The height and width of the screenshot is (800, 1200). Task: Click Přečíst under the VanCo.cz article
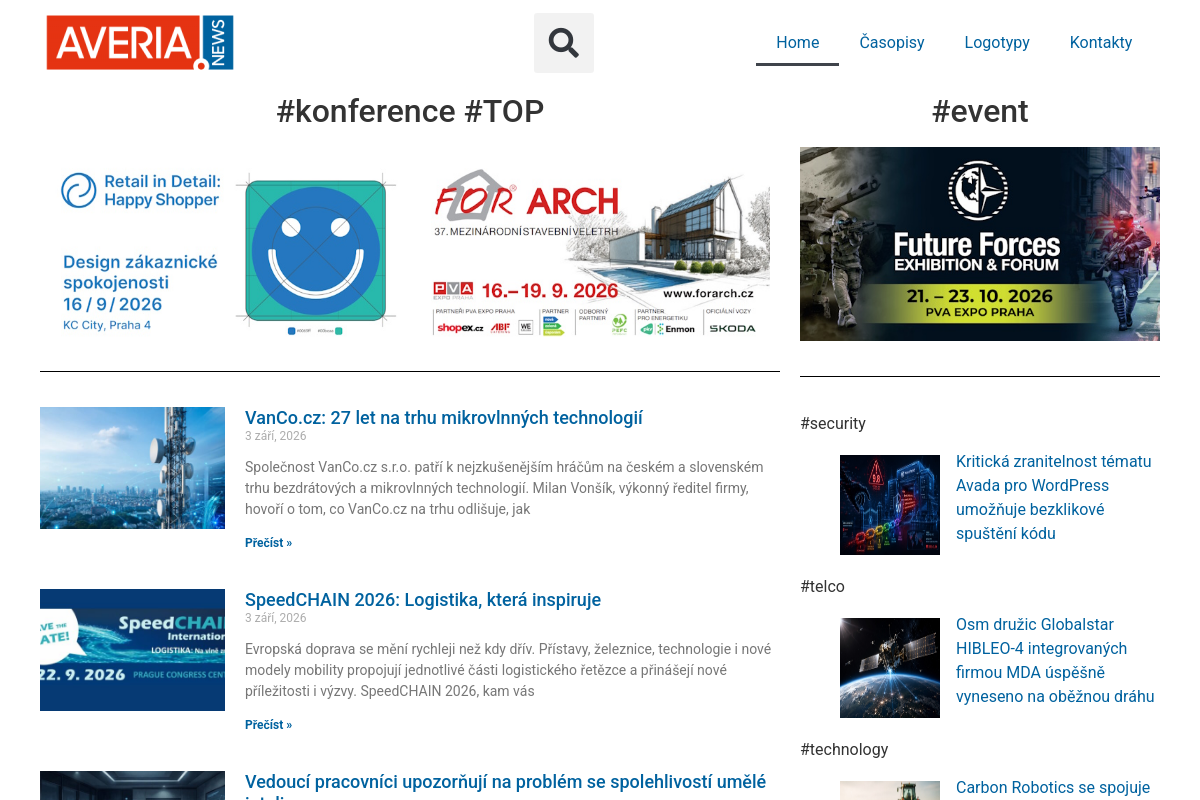pos(268,543)
